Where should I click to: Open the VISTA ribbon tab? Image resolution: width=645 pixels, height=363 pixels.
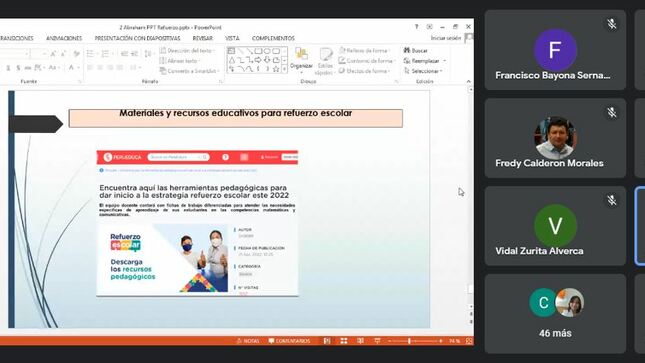click(232, 38)
